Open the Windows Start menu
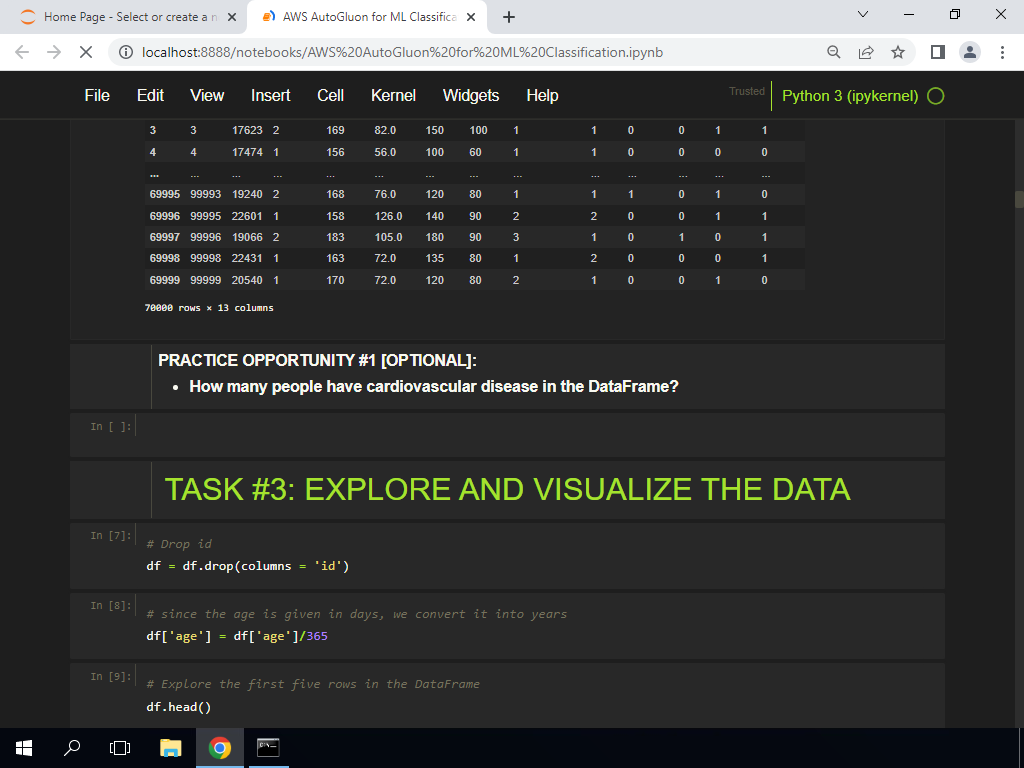This screenshot has width=1024, height=768. (24, 748)
